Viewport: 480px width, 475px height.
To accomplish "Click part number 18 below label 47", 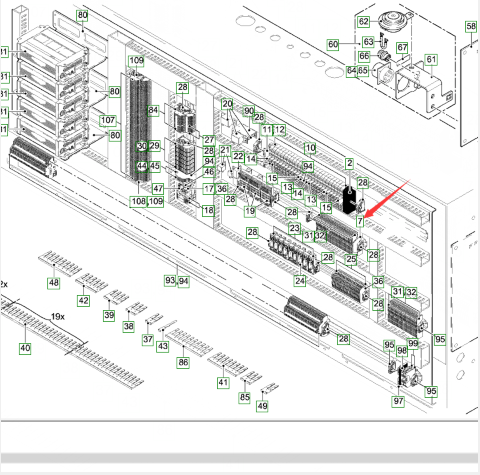I will pyautogui.click(x=208, y=210).
